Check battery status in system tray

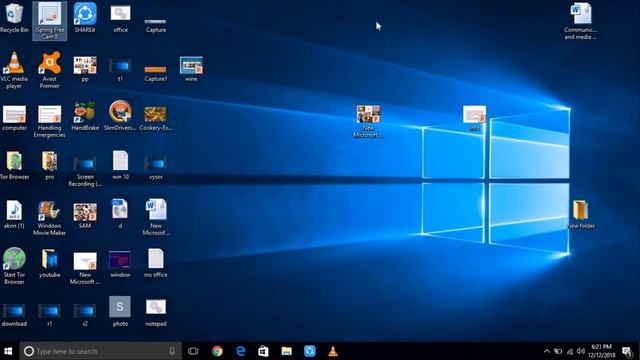point(558,351)
